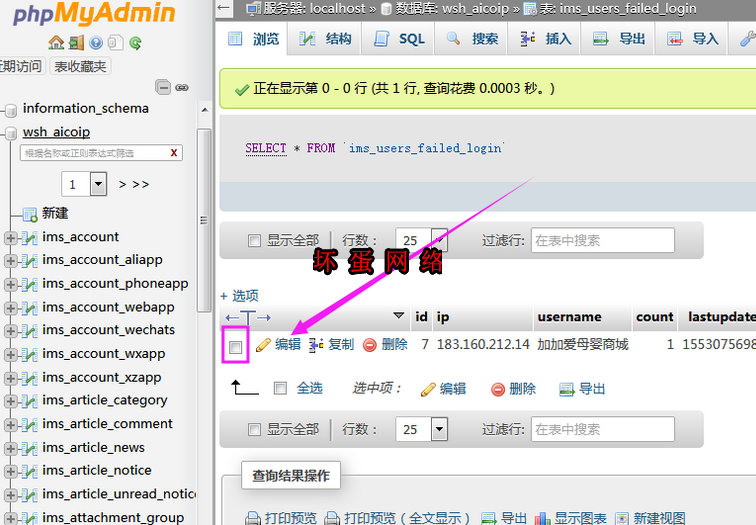Viewport: 756px width, 525px height.
Task: Click navigation panel scrollbar up arrow
Action: [x=204, y=110]
